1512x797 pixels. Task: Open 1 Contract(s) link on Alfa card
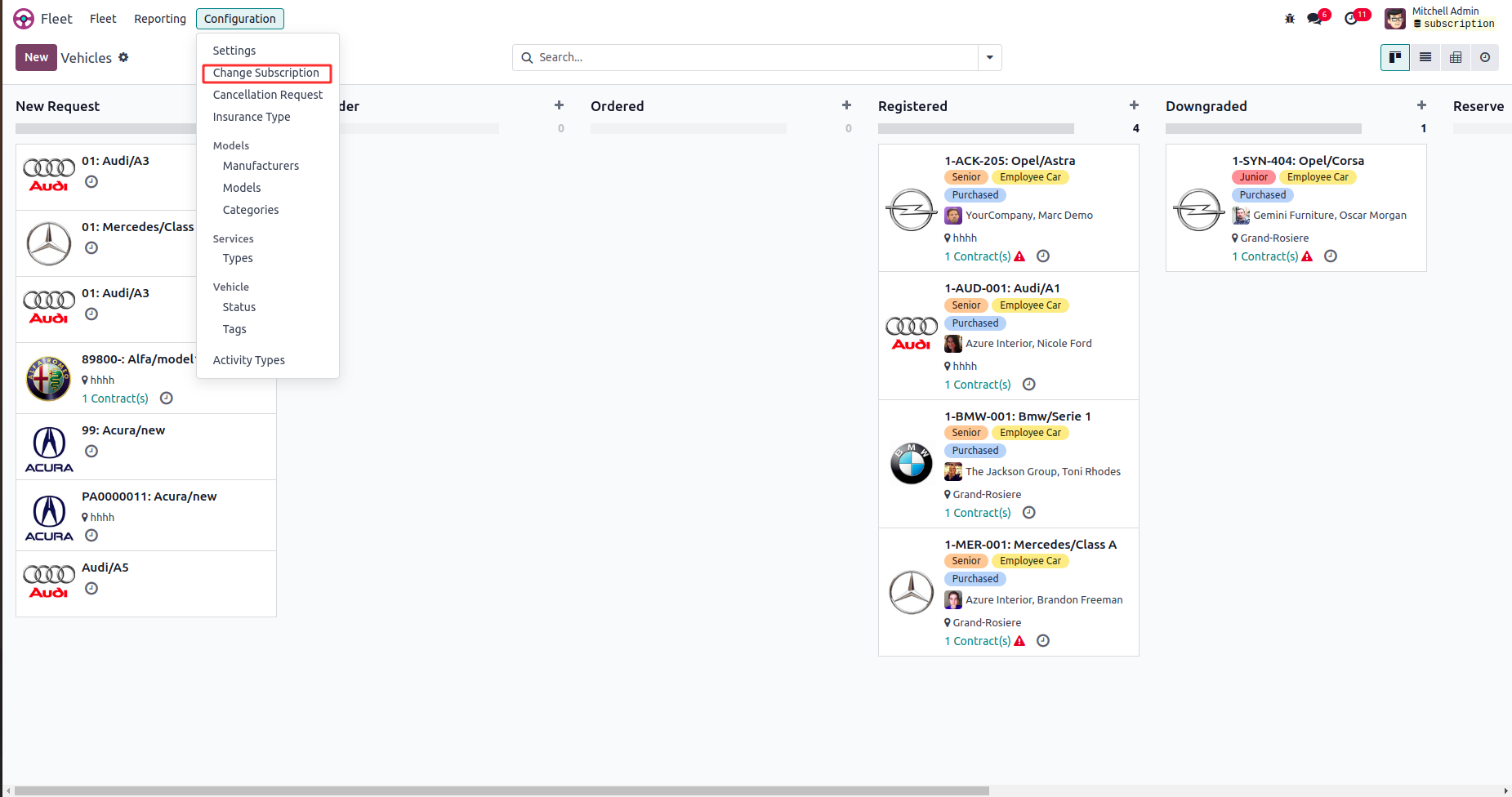115,398
